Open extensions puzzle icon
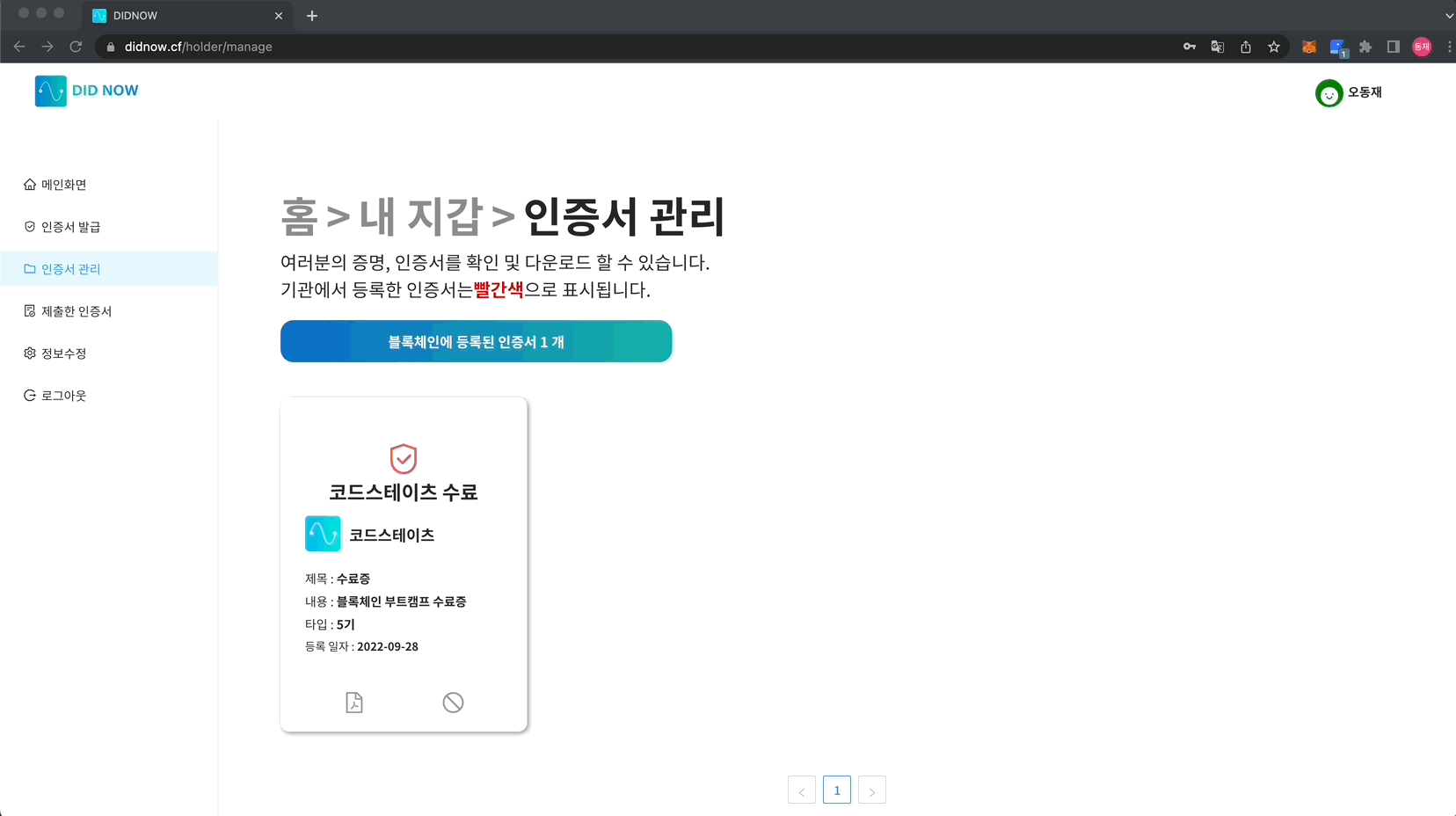This screenshot has height=816, width=1456. point(1365,47)
